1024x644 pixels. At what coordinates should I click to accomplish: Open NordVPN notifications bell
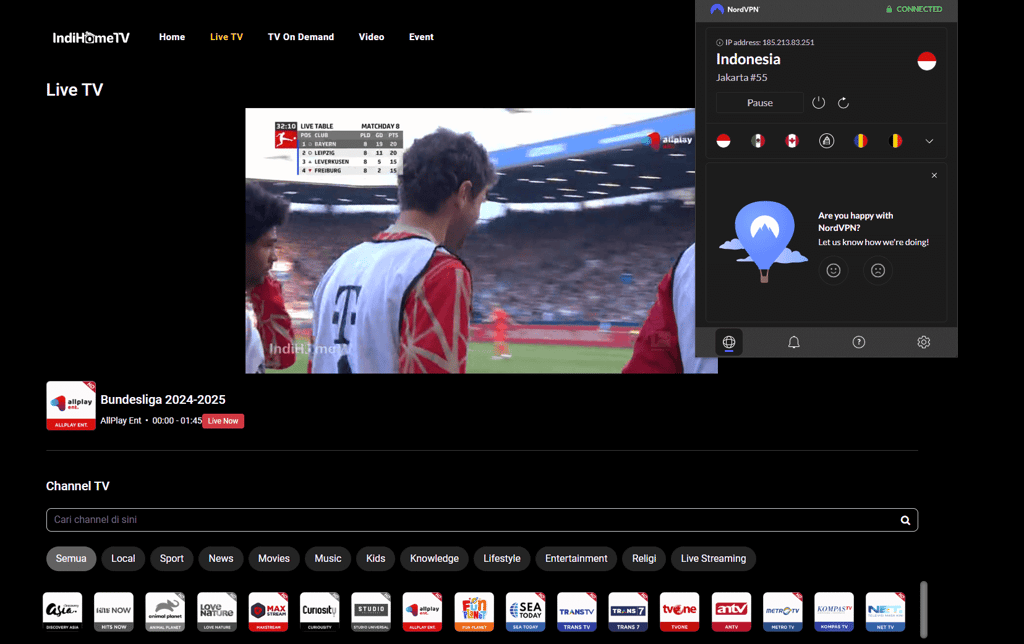pyautogui.click(x=793, y=342)
